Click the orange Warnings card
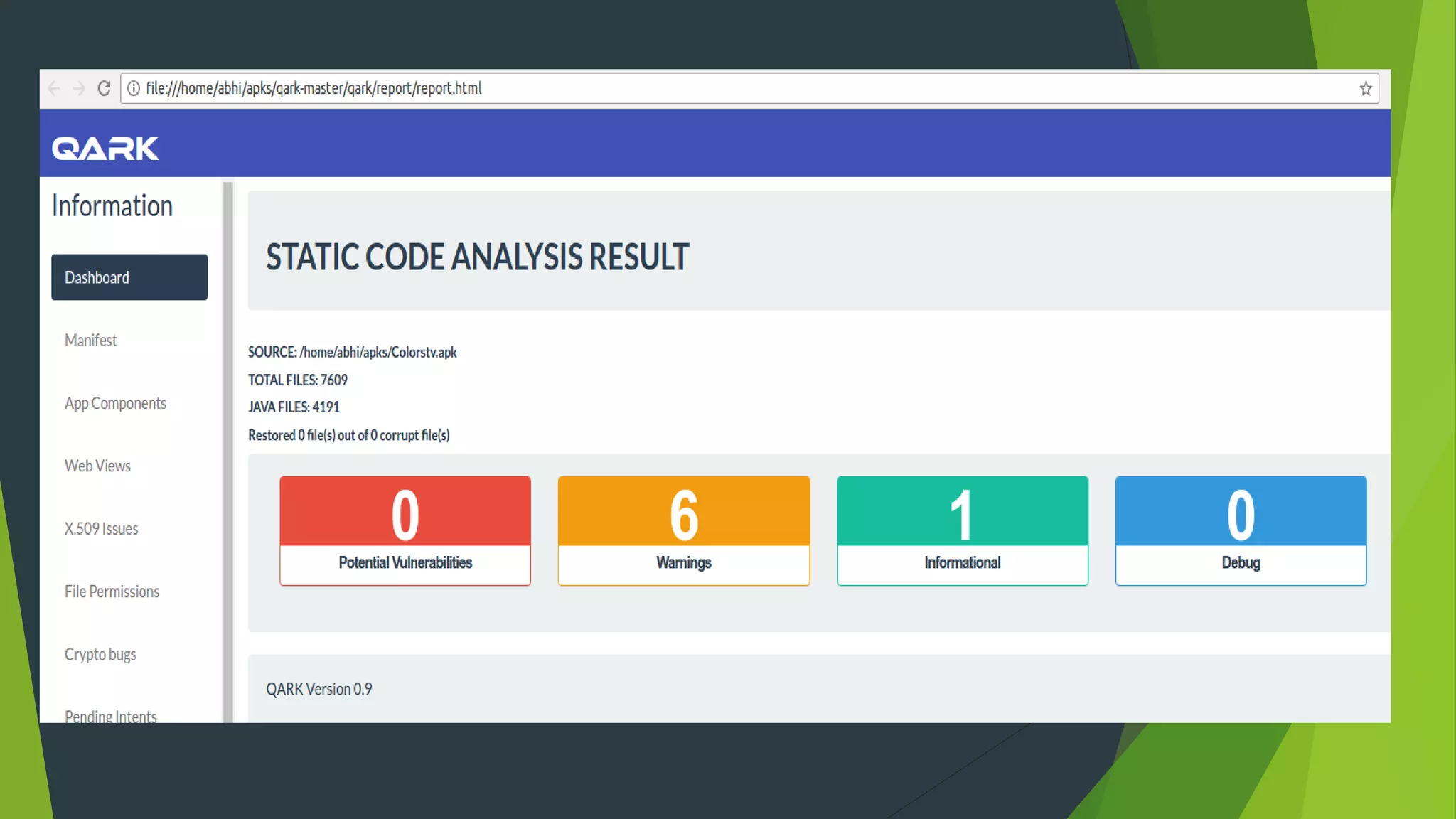Screen dimensions: 1456x819 [684, 530]
